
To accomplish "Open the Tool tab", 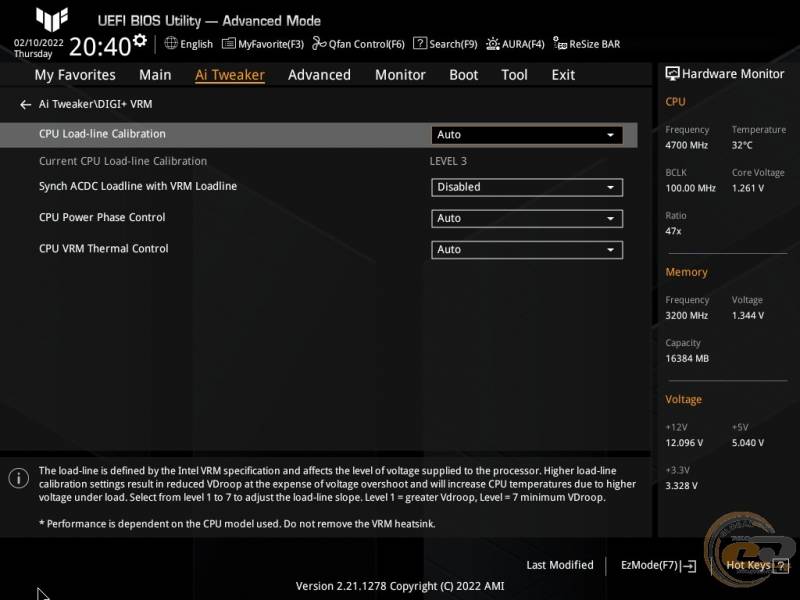I will click(x=514, y=75).
